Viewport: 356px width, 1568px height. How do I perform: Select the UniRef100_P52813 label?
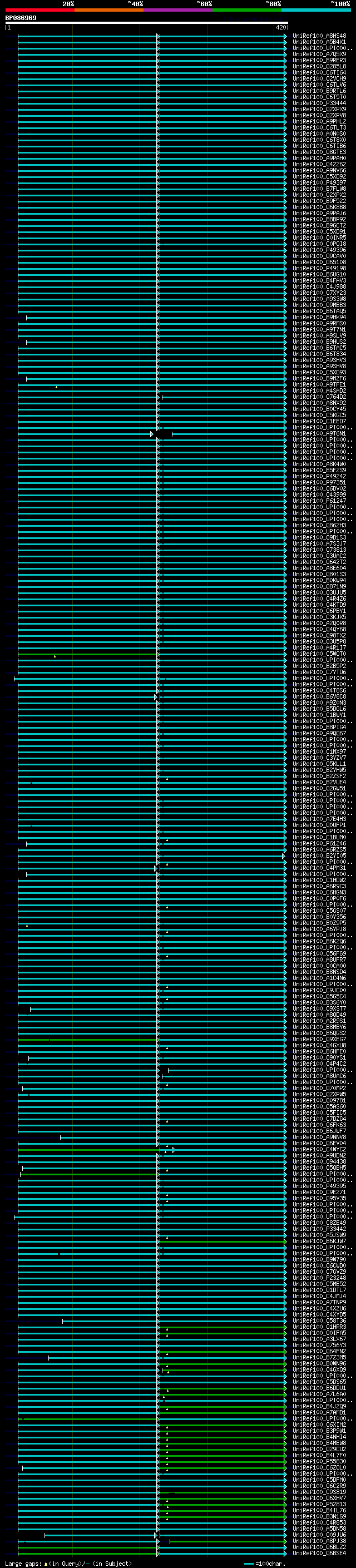(x=319, y=1505)
